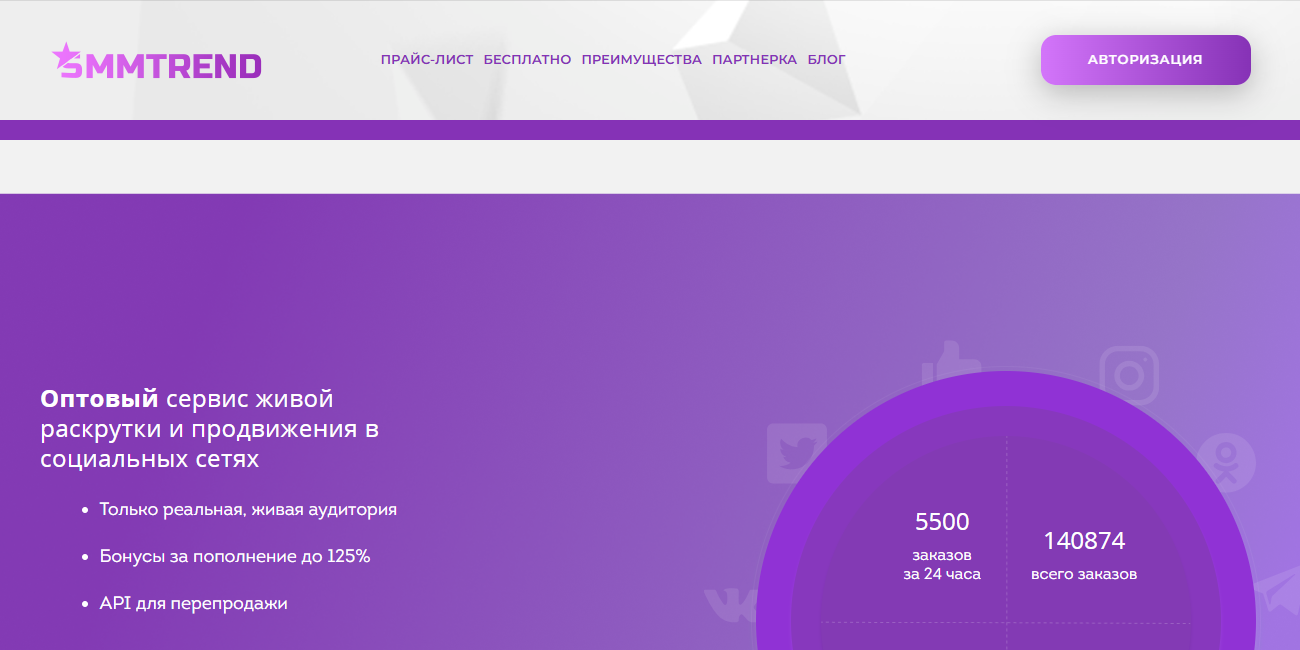Click the star icon in the SMMTREND logo
Viewport: 1300px width, 650px height.
click(64, 56)
